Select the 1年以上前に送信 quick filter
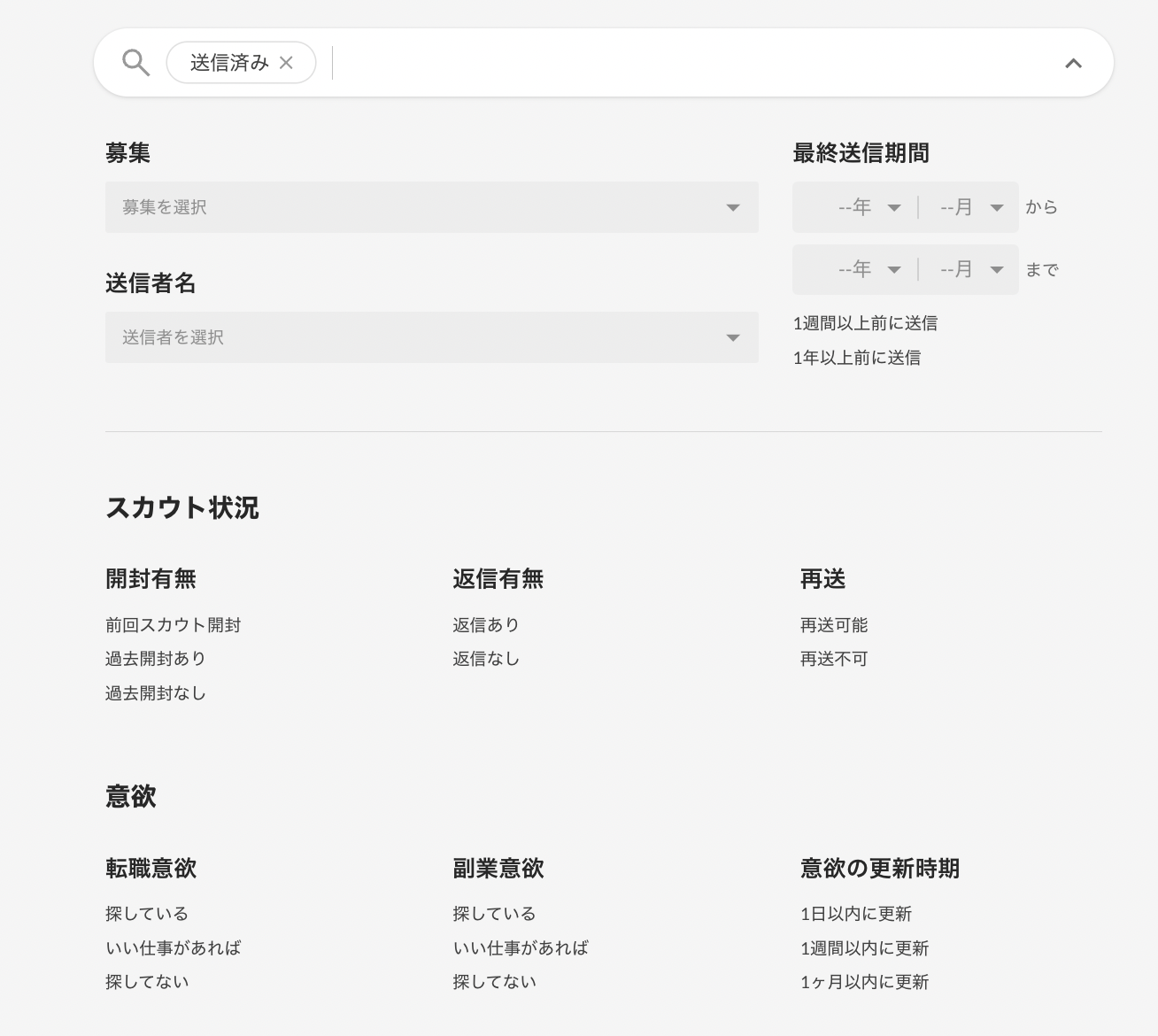This screenshot has height=1036, width=1158. tap(857, 357)
